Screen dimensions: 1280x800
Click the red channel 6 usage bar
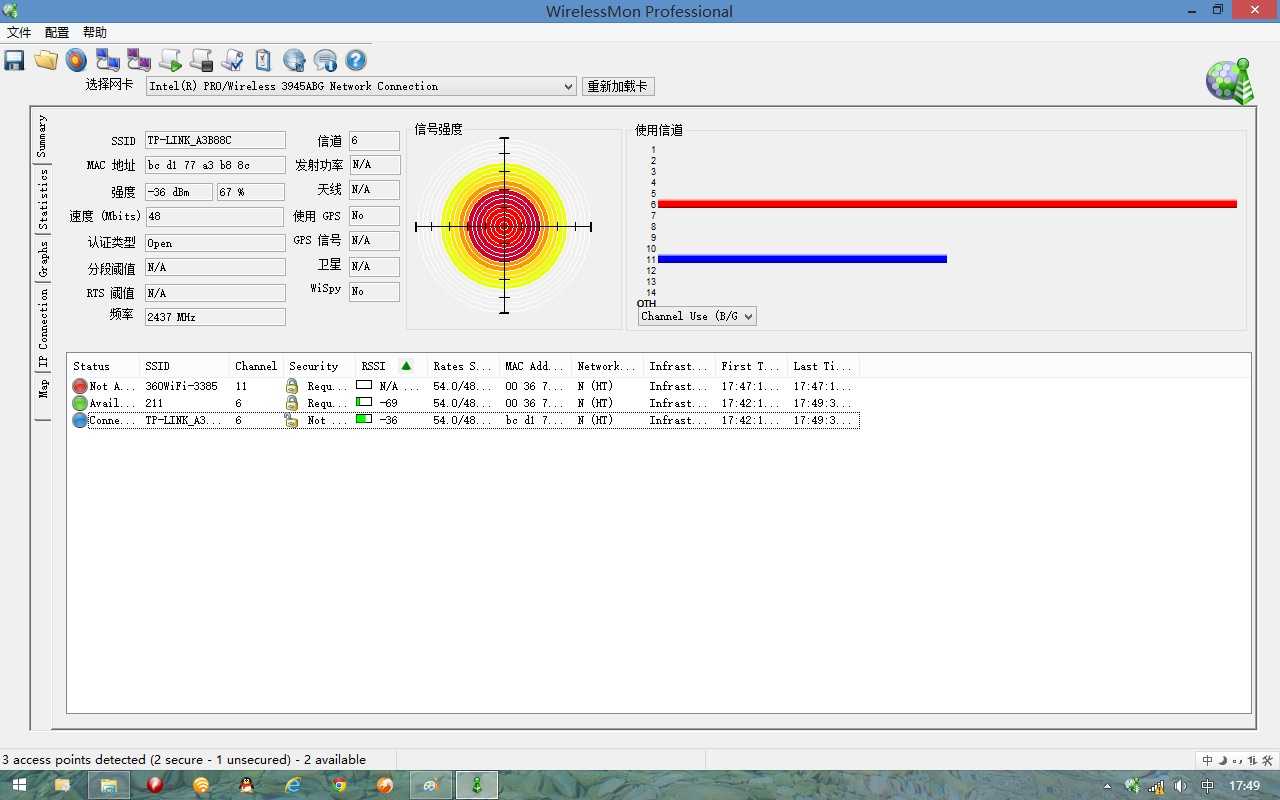pos(947,204)
